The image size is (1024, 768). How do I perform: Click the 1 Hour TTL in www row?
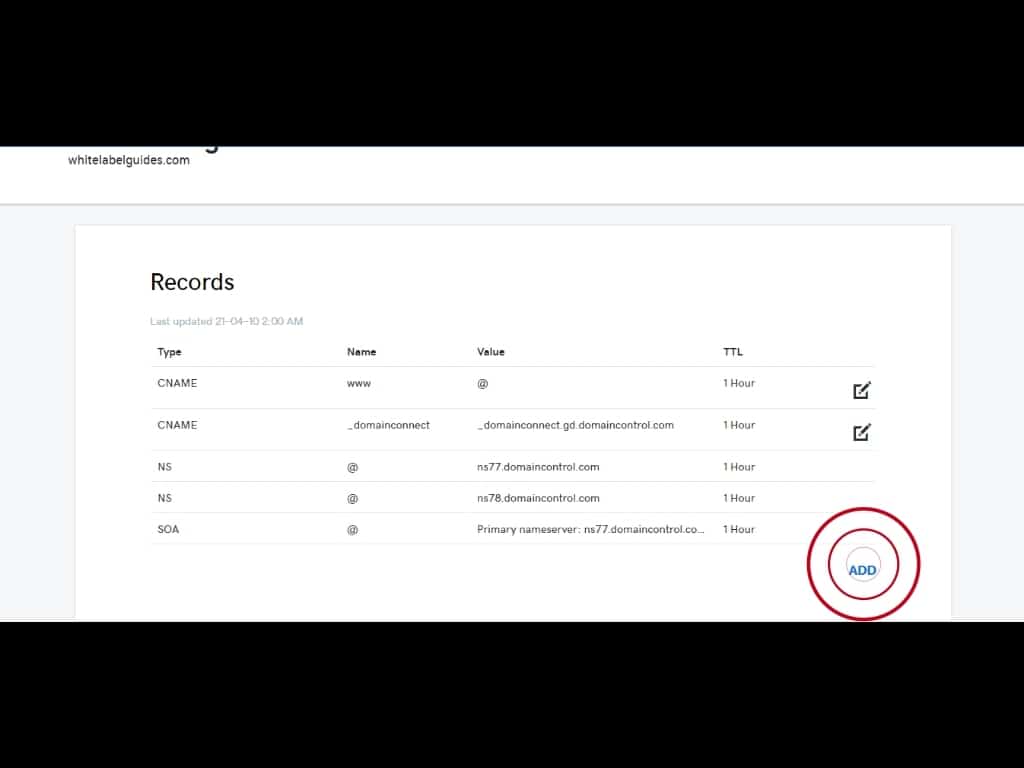[739, 383]
